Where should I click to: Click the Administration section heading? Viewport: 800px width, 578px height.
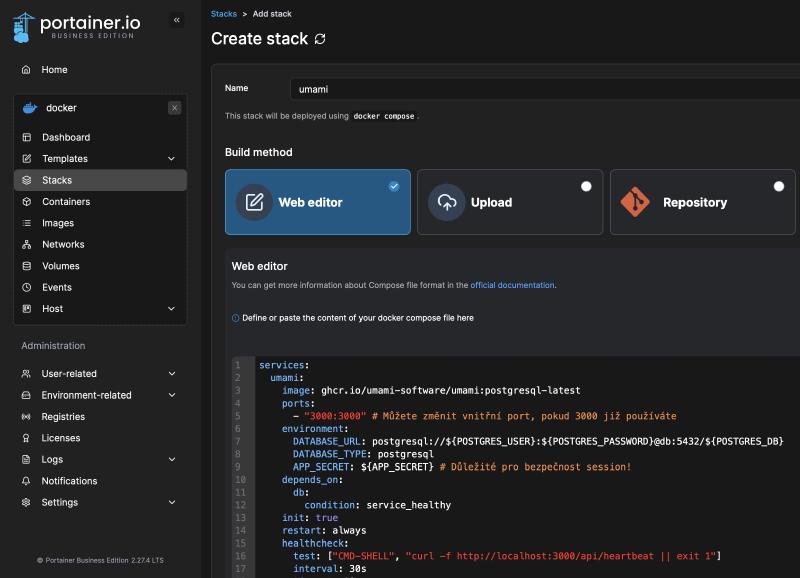(x=53, y=346)
